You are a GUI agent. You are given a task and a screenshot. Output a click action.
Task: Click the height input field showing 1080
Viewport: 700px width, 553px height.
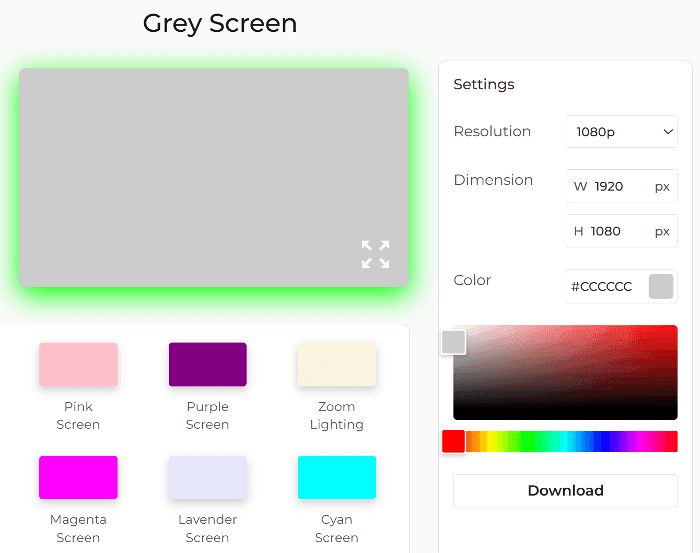(621, 231)
